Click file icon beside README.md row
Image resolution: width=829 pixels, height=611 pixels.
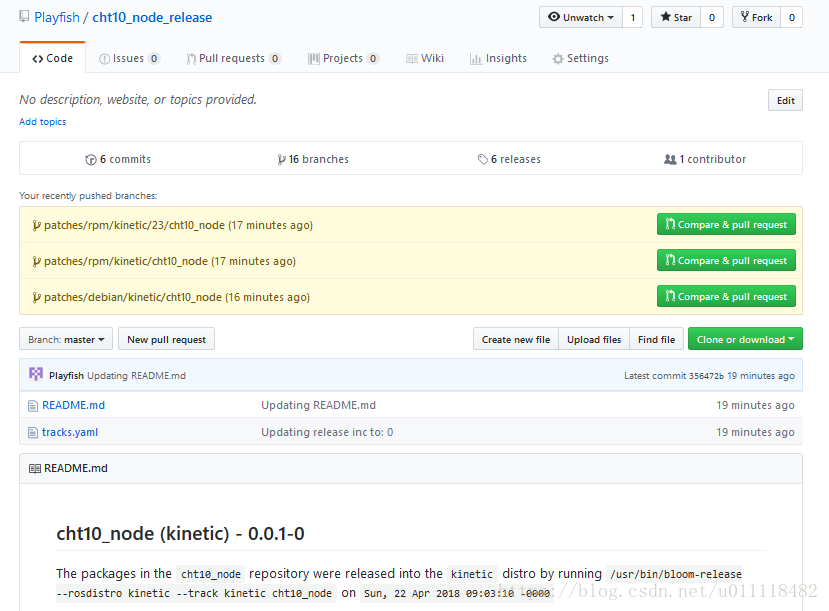click(x=33, y=405)
